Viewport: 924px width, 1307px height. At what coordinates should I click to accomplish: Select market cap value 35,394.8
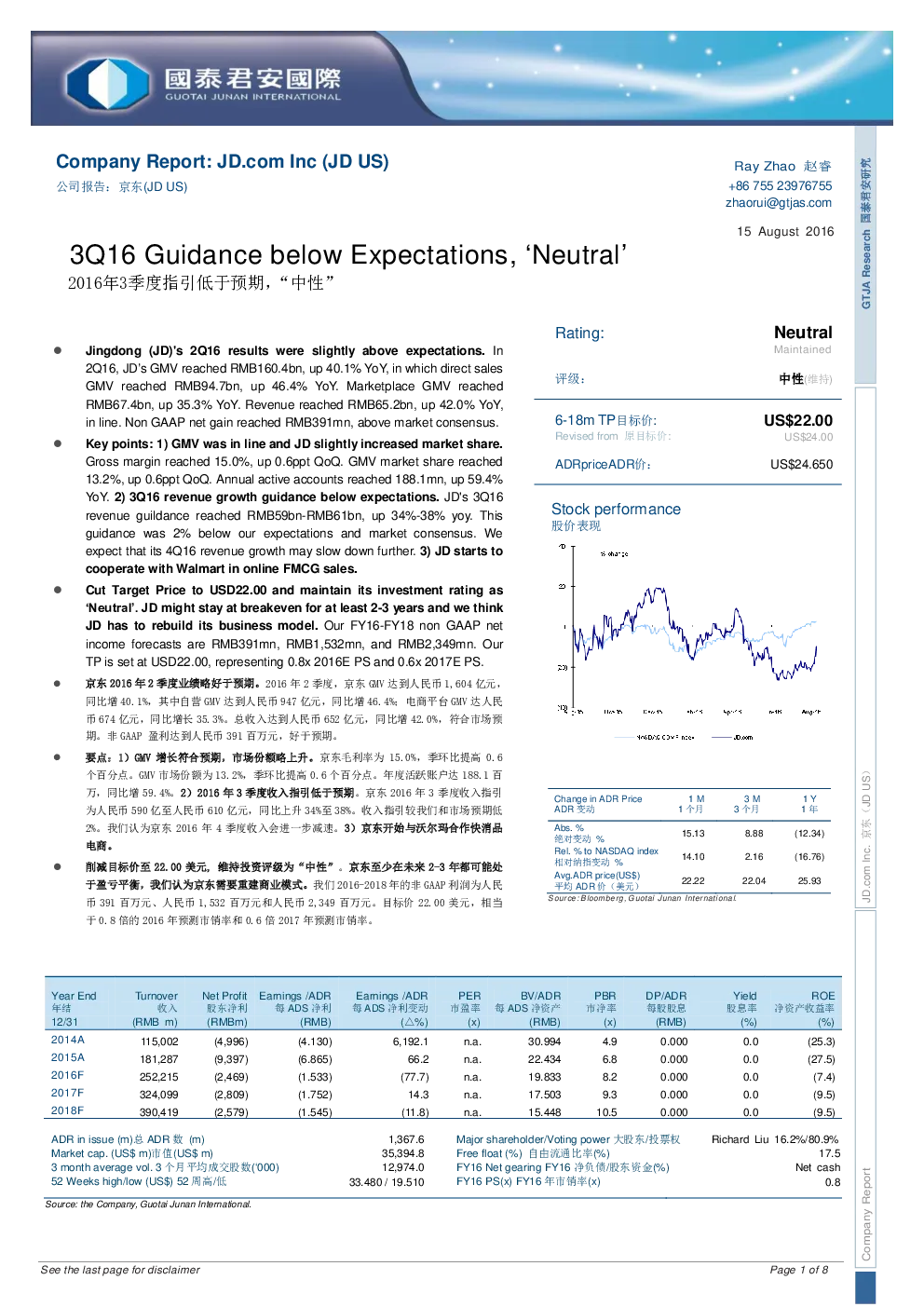pos(402,1153)
